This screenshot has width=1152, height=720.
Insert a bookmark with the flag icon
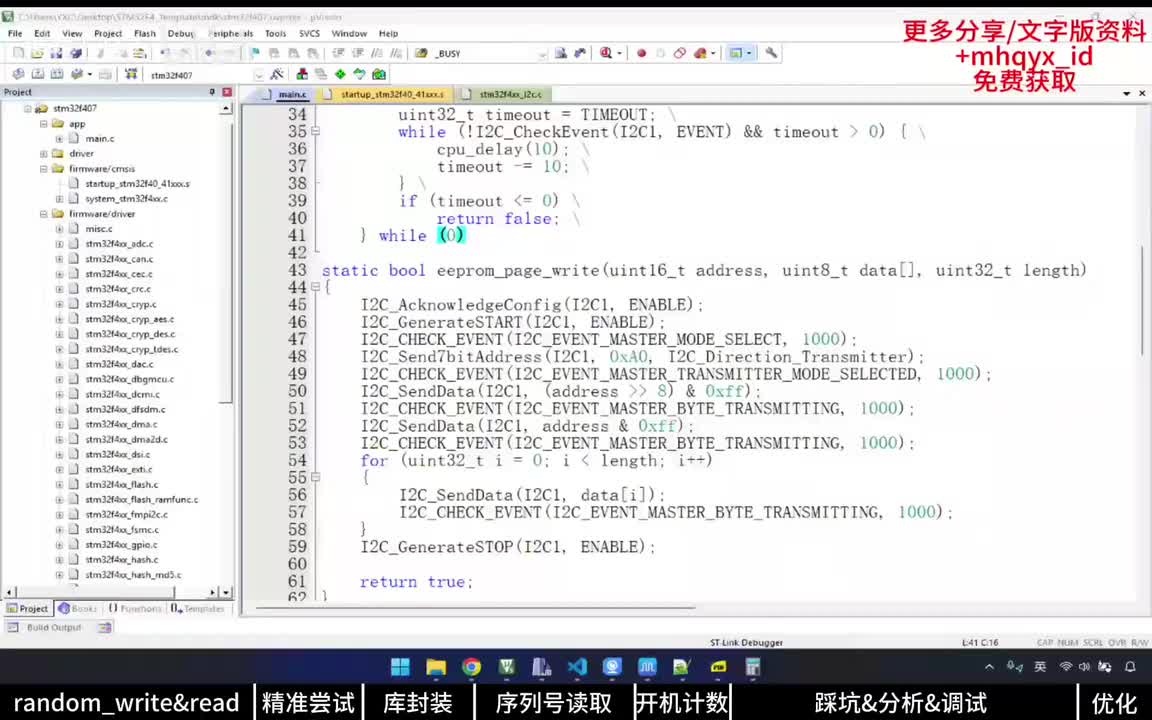click(x=255, y=53)
